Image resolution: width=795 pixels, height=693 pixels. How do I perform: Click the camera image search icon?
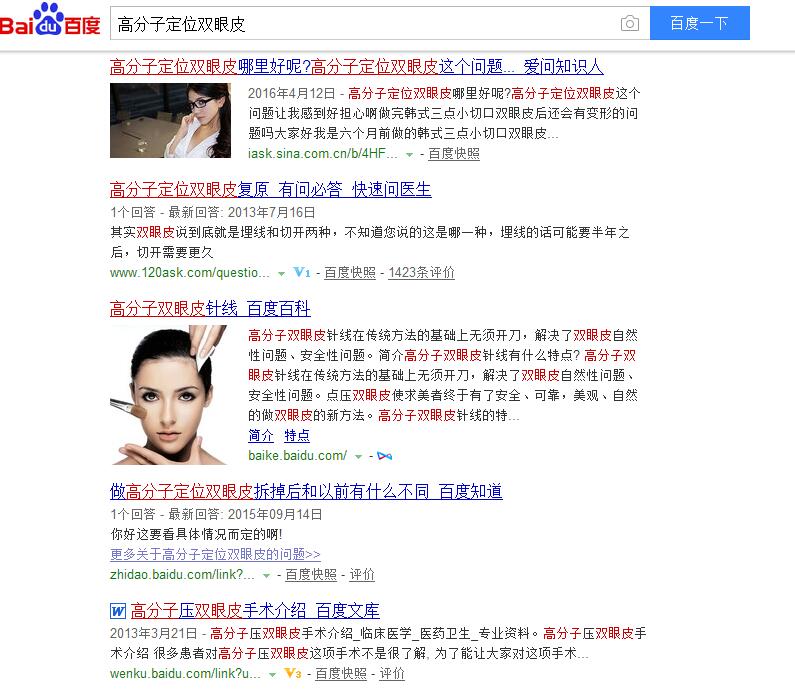pos(629,23)
